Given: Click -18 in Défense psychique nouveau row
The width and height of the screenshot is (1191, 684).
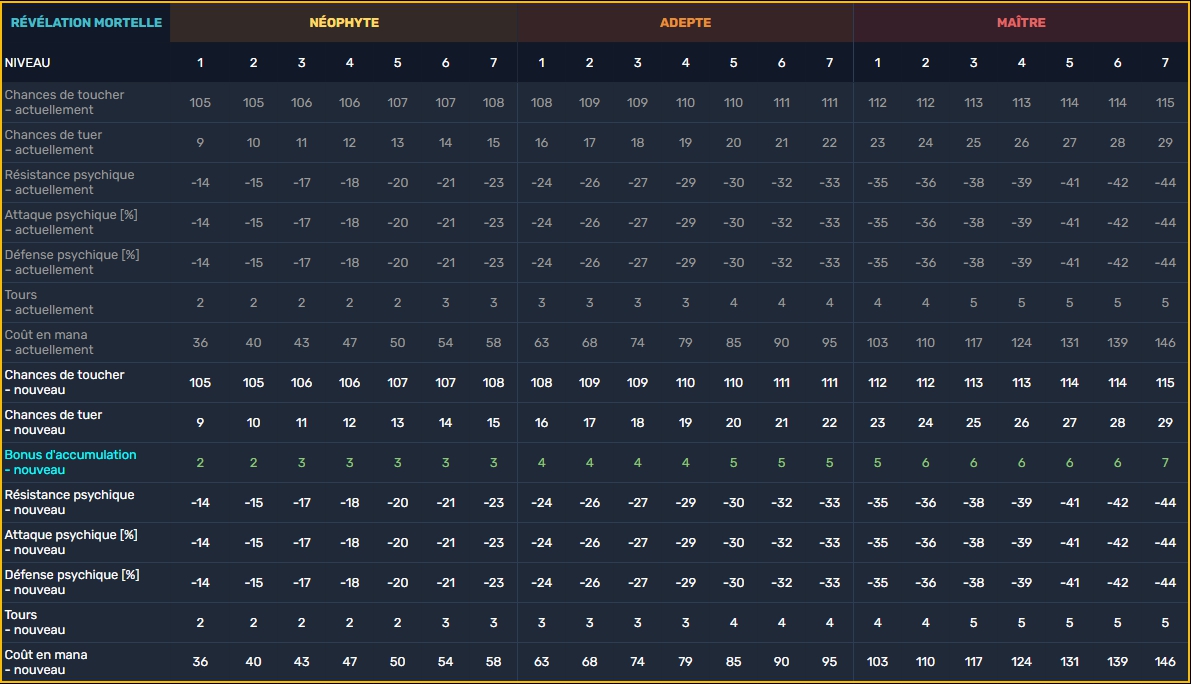Looking at the screenshot, I should tap(349, 583).
